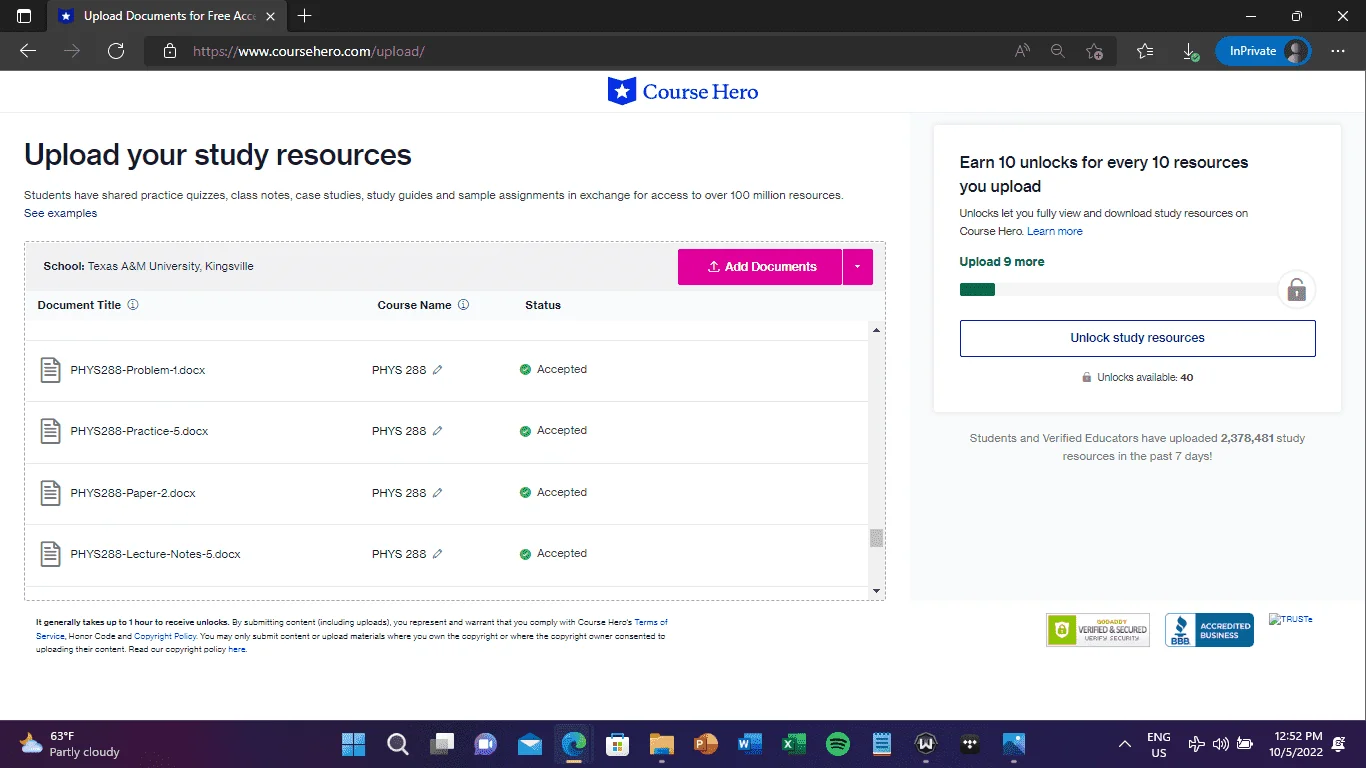The image size is (1366, 768).
Task: Add this page to favorites
Action: pyautogui.click(x=1094, y=51)
